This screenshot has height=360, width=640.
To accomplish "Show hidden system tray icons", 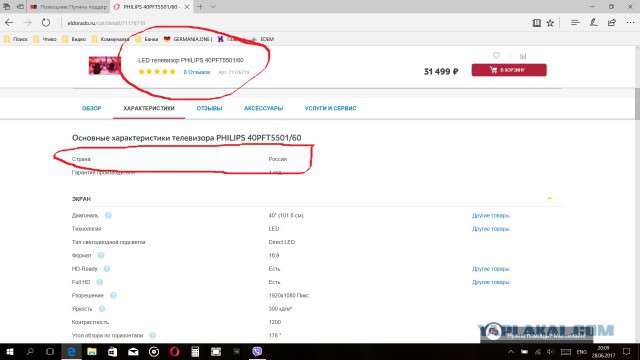I will click(511, 351).
